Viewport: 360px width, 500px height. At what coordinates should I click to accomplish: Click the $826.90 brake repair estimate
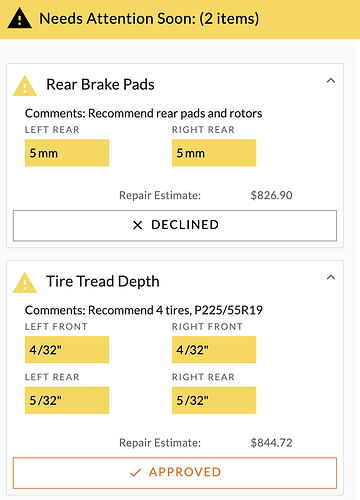[271, 195]
